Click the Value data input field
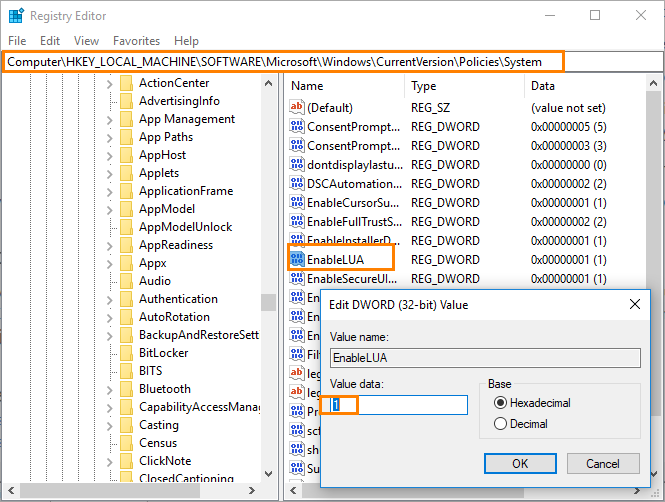The height and width of the screenshot is (502, 665). [x=399, y=405]
